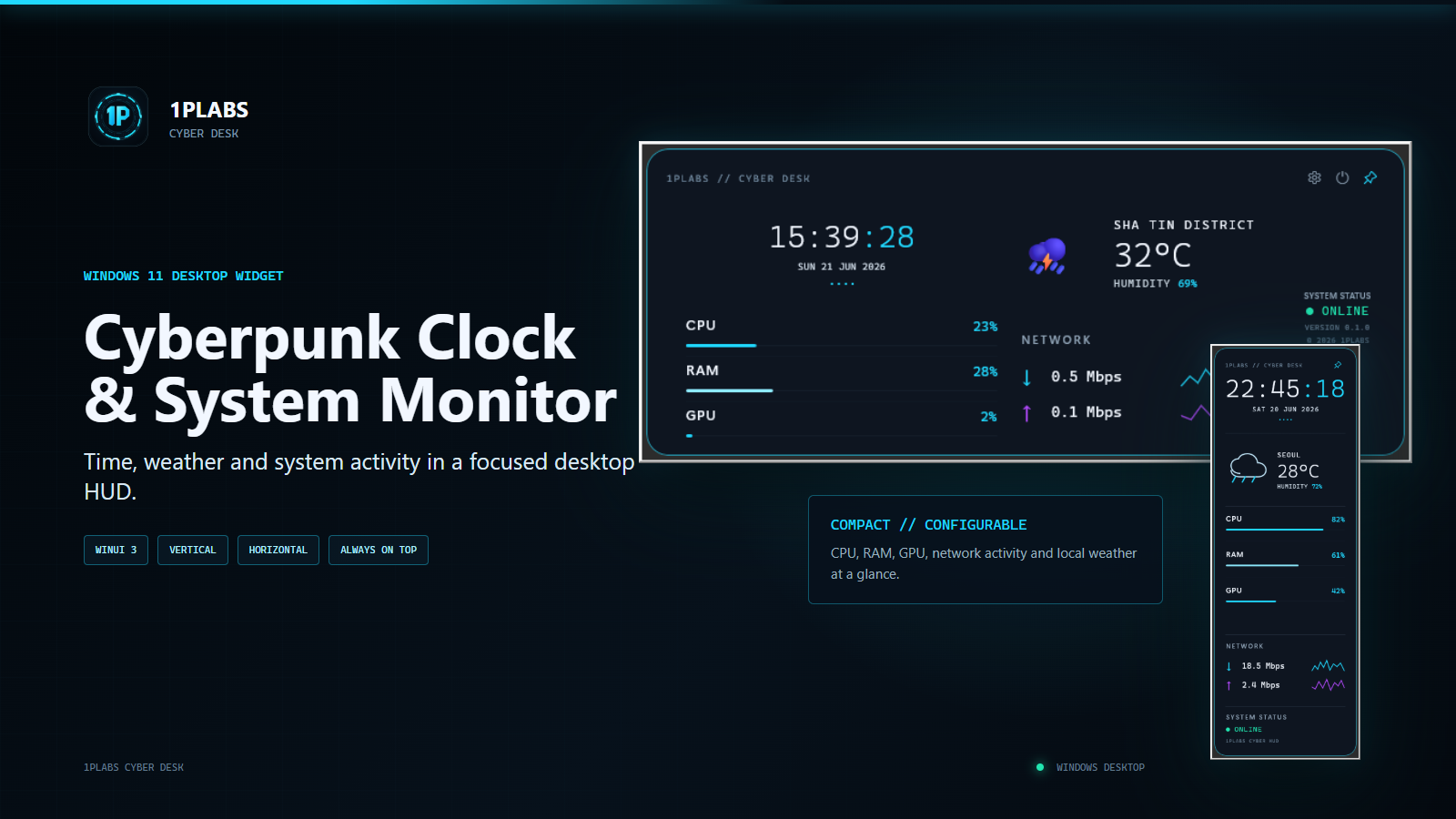Toggle the pin icon in vertical widget
This screenshot has height=819, width=1456.
pos(1337,365)
